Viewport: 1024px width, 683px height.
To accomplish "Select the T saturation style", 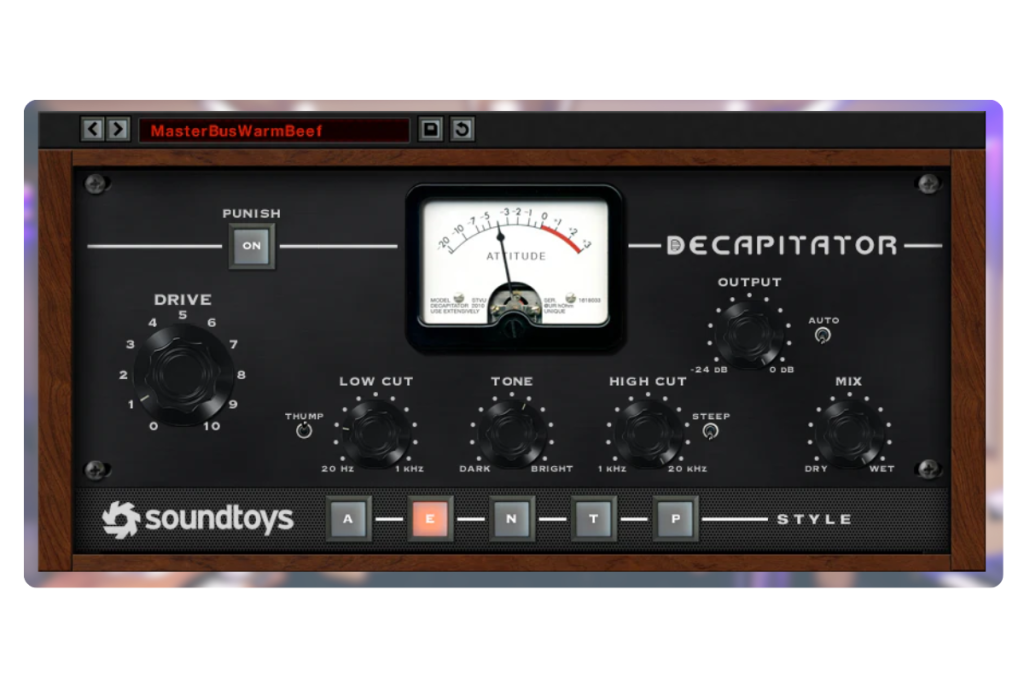I will tap(594, 518).
